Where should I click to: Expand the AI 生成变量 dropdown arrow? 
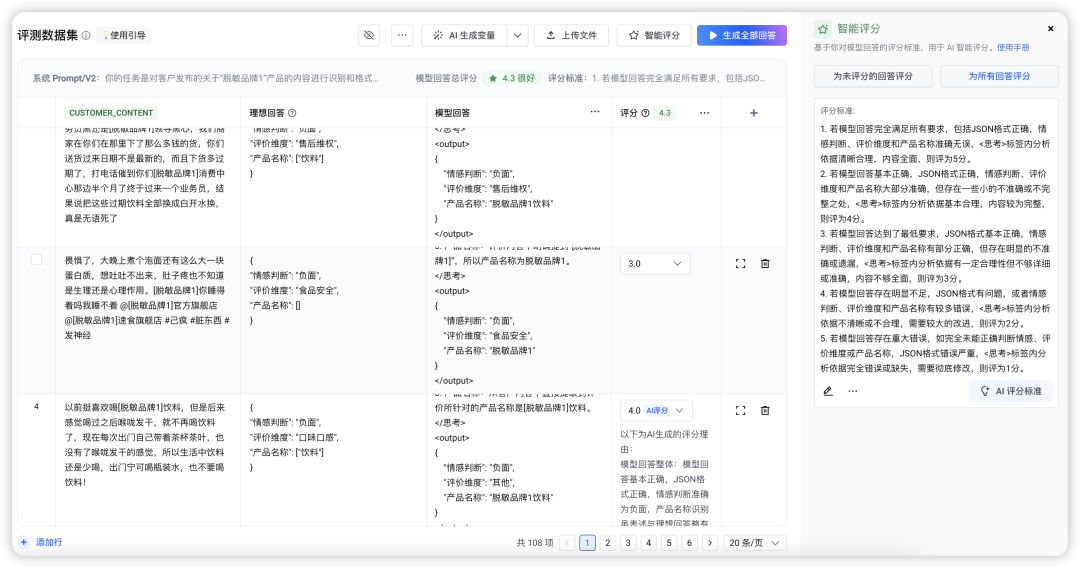tap(517, 35)
